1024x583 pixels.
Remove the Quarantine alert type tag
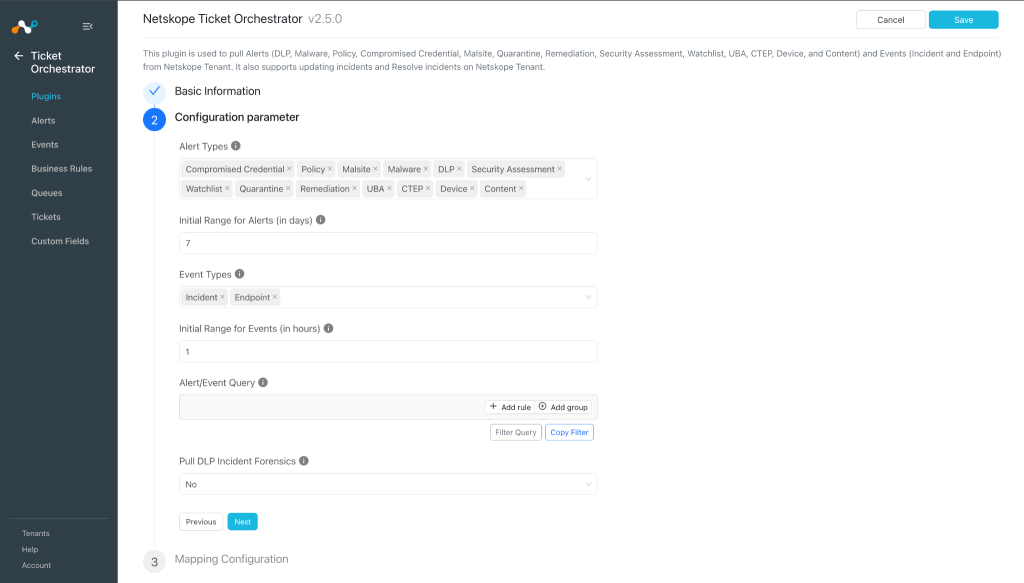tap(288, 189)
